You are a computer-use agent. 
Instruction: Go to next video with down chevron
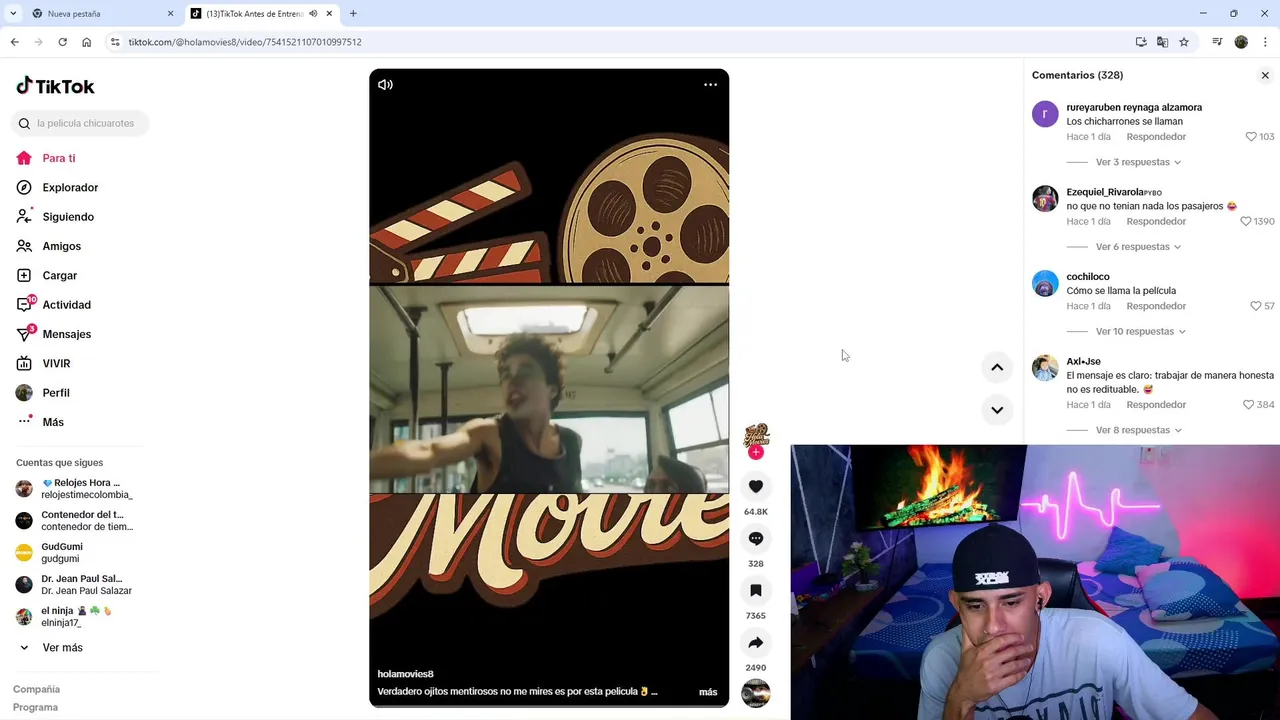[997, 409]
